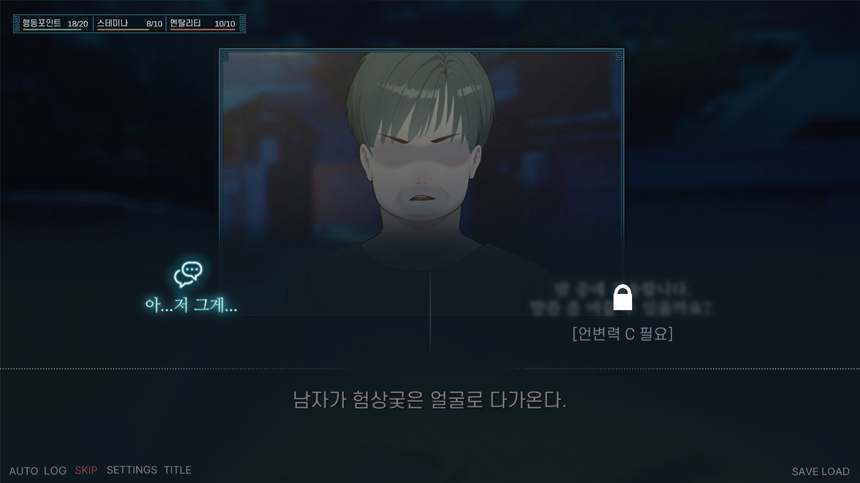Click the ornament at the status bar's right edge

point(242,24)
